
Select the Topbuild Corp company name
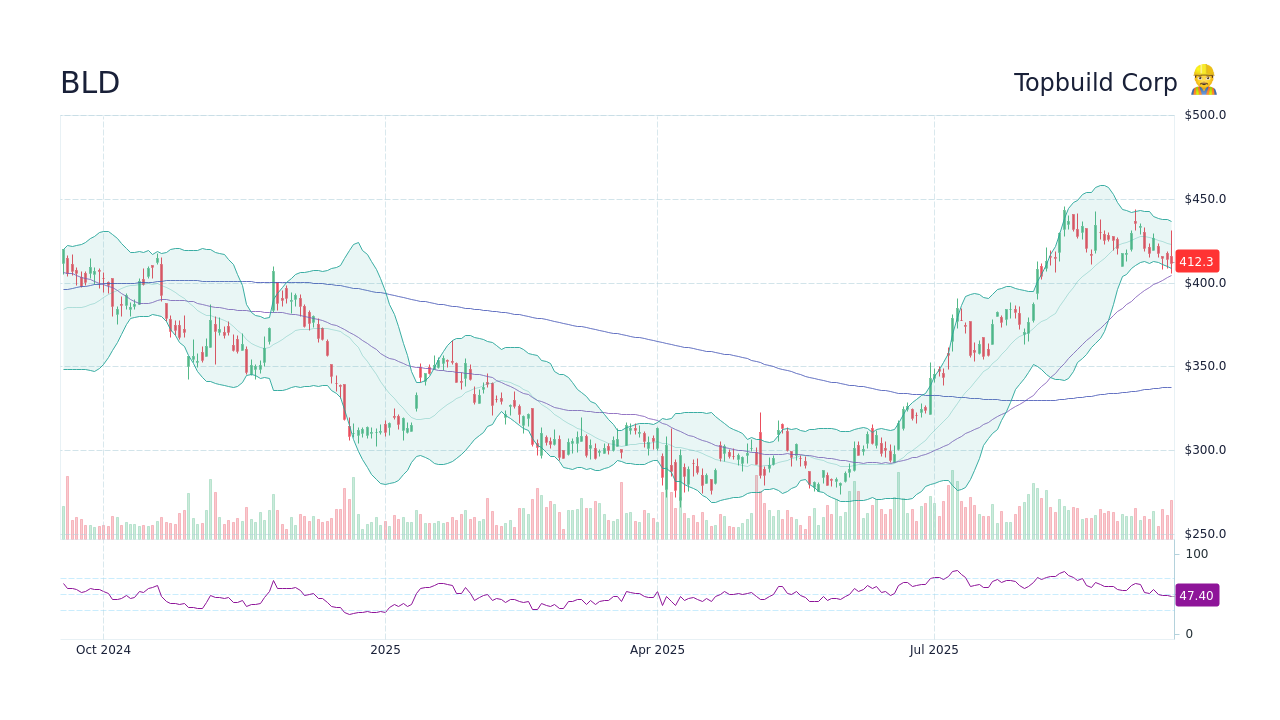pos(1096,83)
